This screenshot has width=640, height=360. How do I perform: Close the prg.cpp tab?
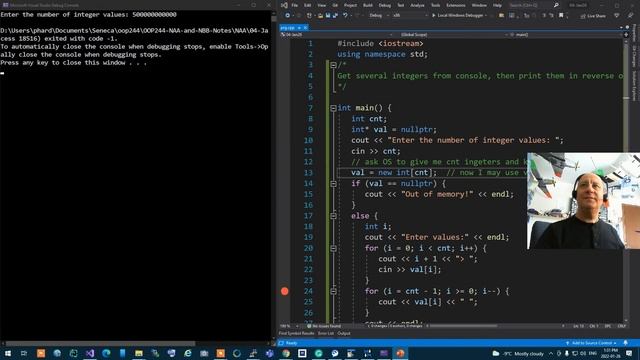pos(305,28)
